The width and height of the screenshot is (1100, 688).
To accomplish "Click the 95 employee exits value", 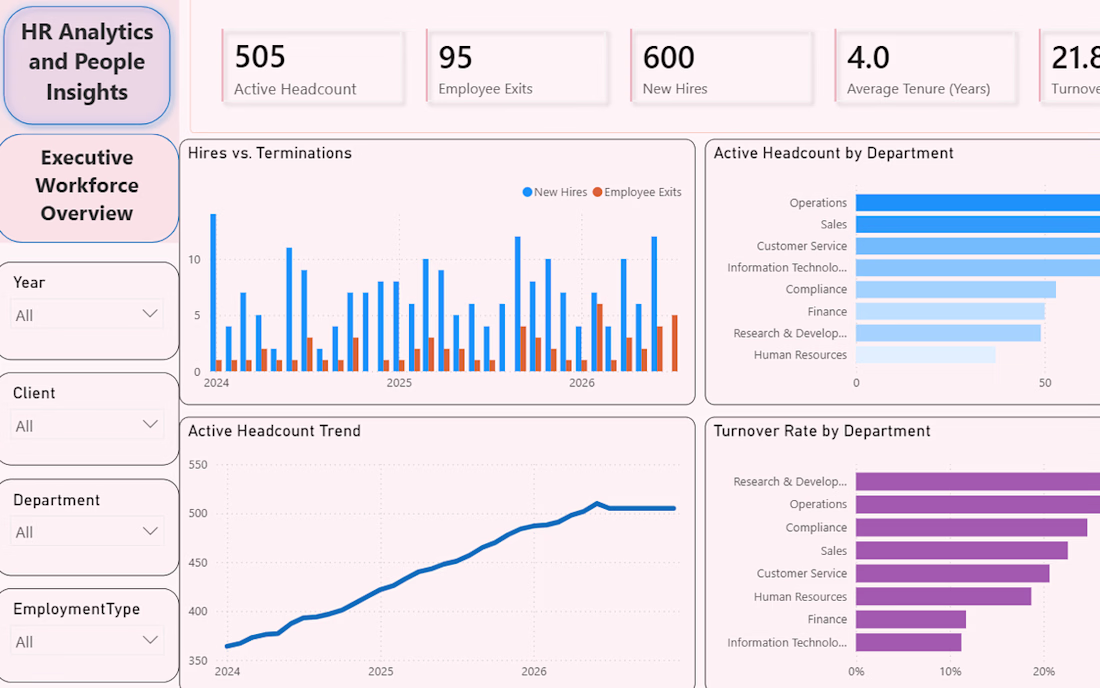I will click(x=455, y=58).
